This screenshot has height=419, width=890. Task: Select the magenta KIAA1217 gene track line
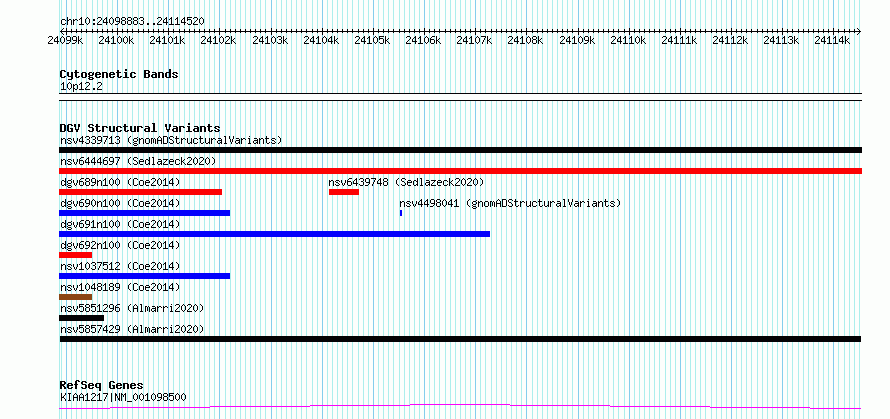click(460, 406)
